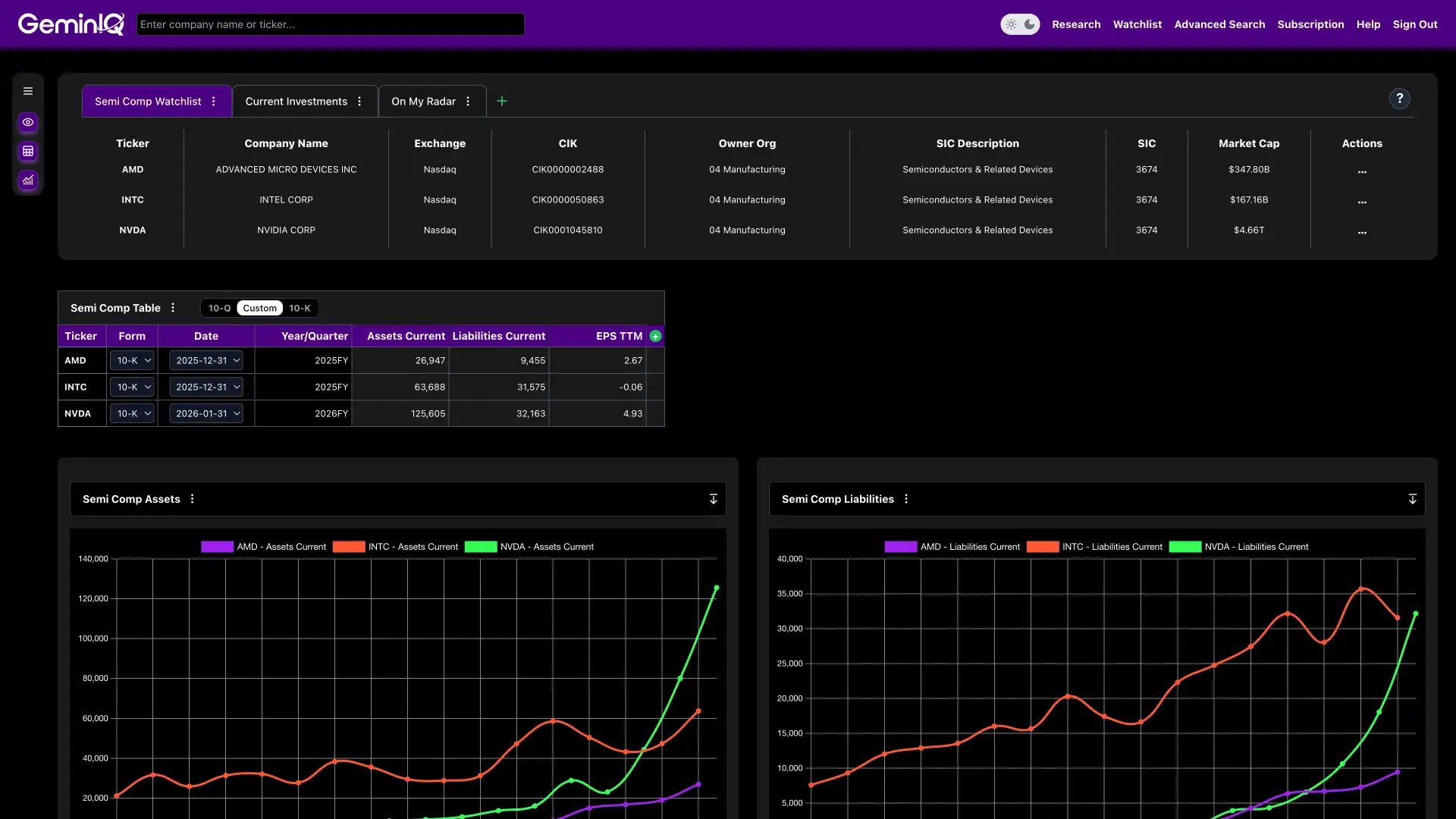Viewport: 1456px width, 819px height.
Task: Select the 10-Q filter option
Action: pos(218,308)
